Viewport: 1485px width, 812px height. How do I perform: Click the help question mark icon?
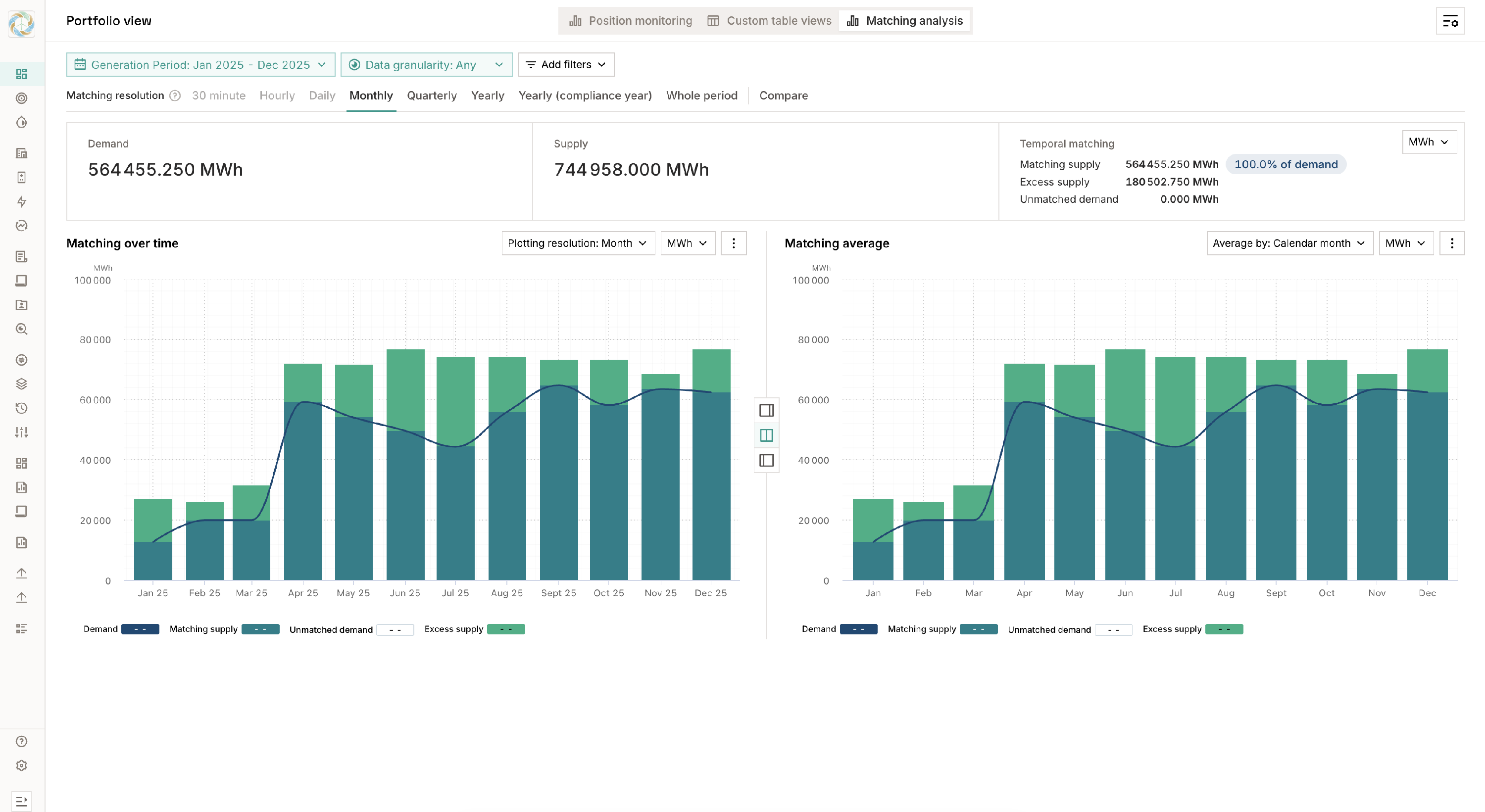pos(21,741)
